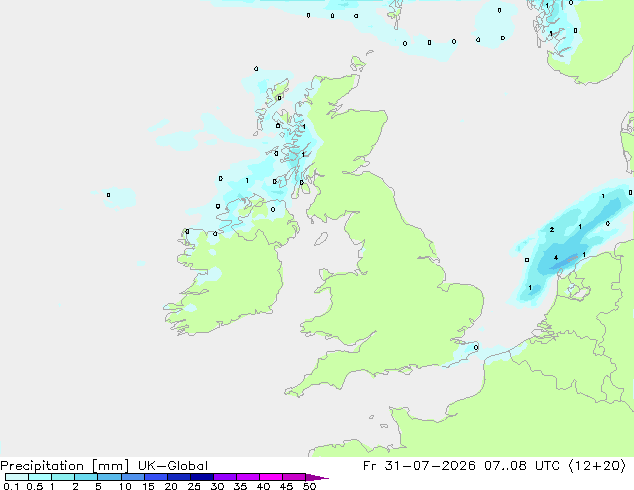Click the "07..08 UTC" time text
Viewport: 634px width, 490px height.
coord(522,466)
